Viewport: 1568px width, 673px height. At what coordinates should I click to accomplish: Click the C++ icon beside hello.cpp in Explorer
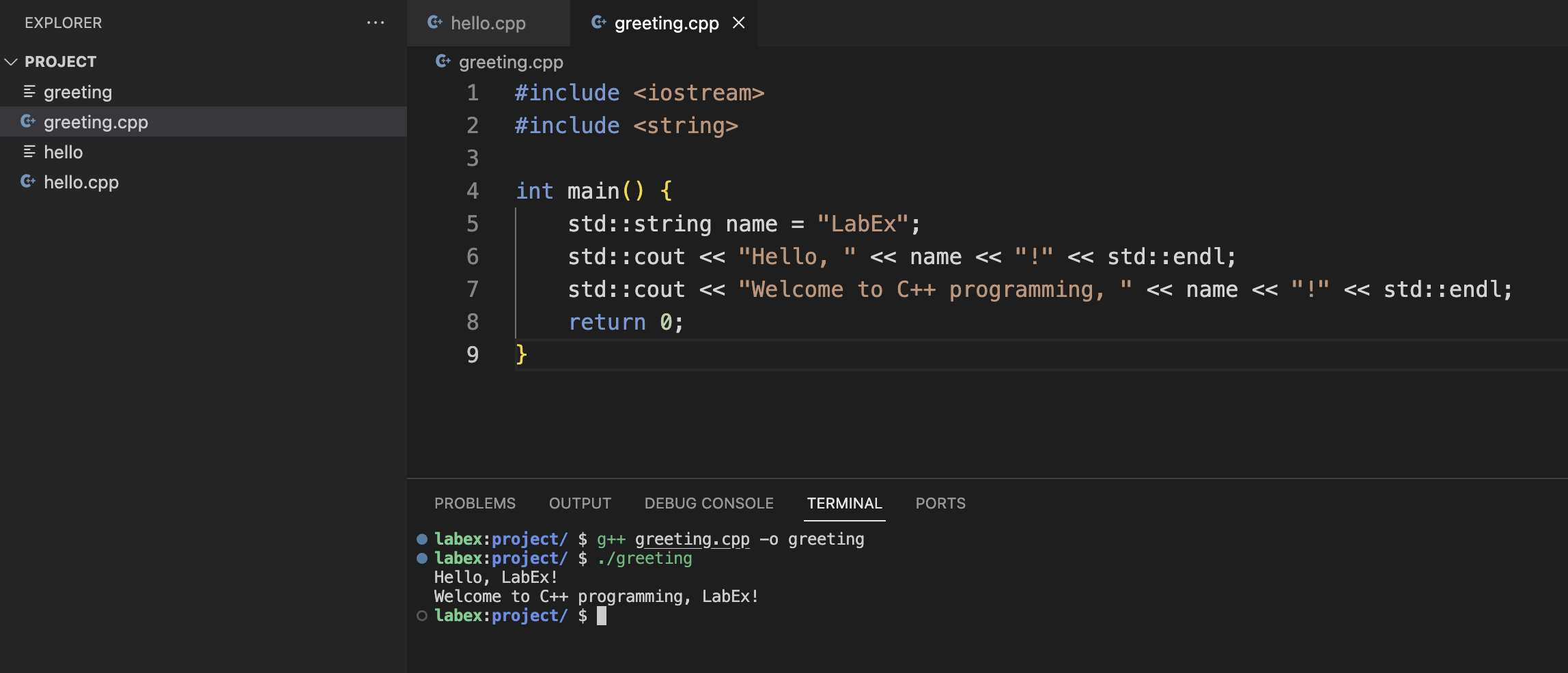coord(28,182)
